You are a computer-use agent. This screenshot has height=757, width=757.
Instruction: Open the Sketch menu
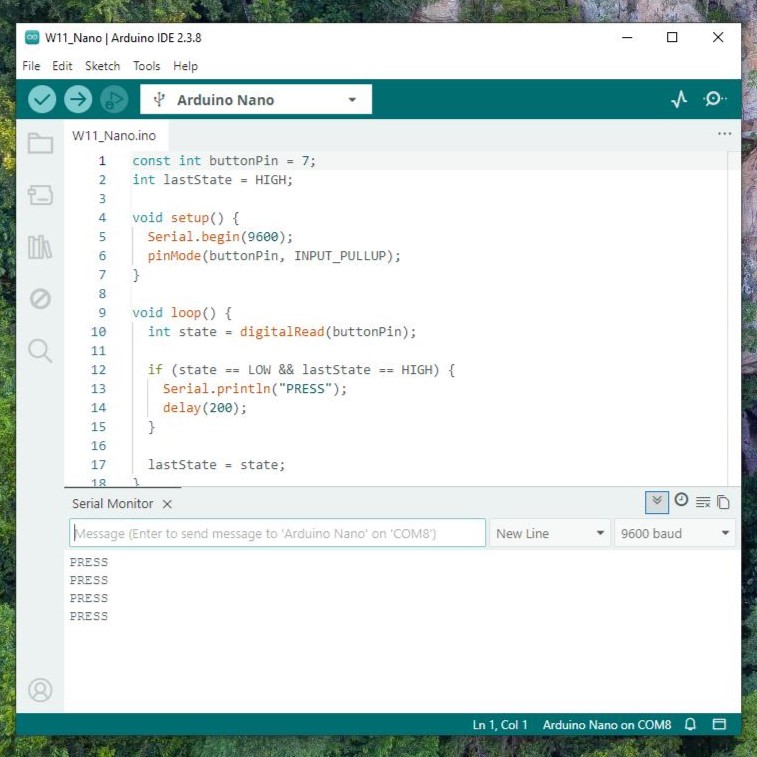[102, 66]
